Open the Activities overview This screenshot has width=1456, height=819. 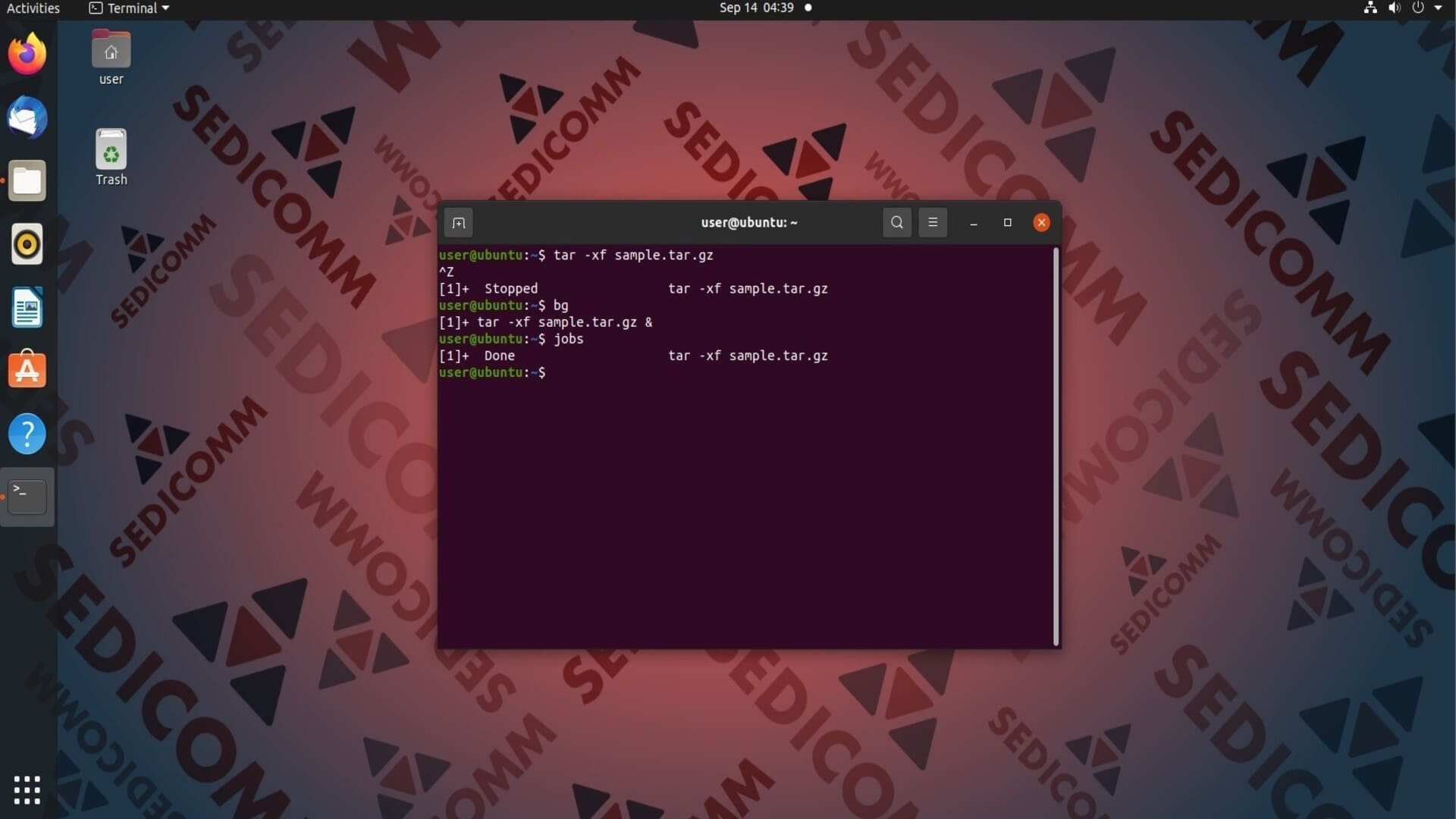[33, 8]
